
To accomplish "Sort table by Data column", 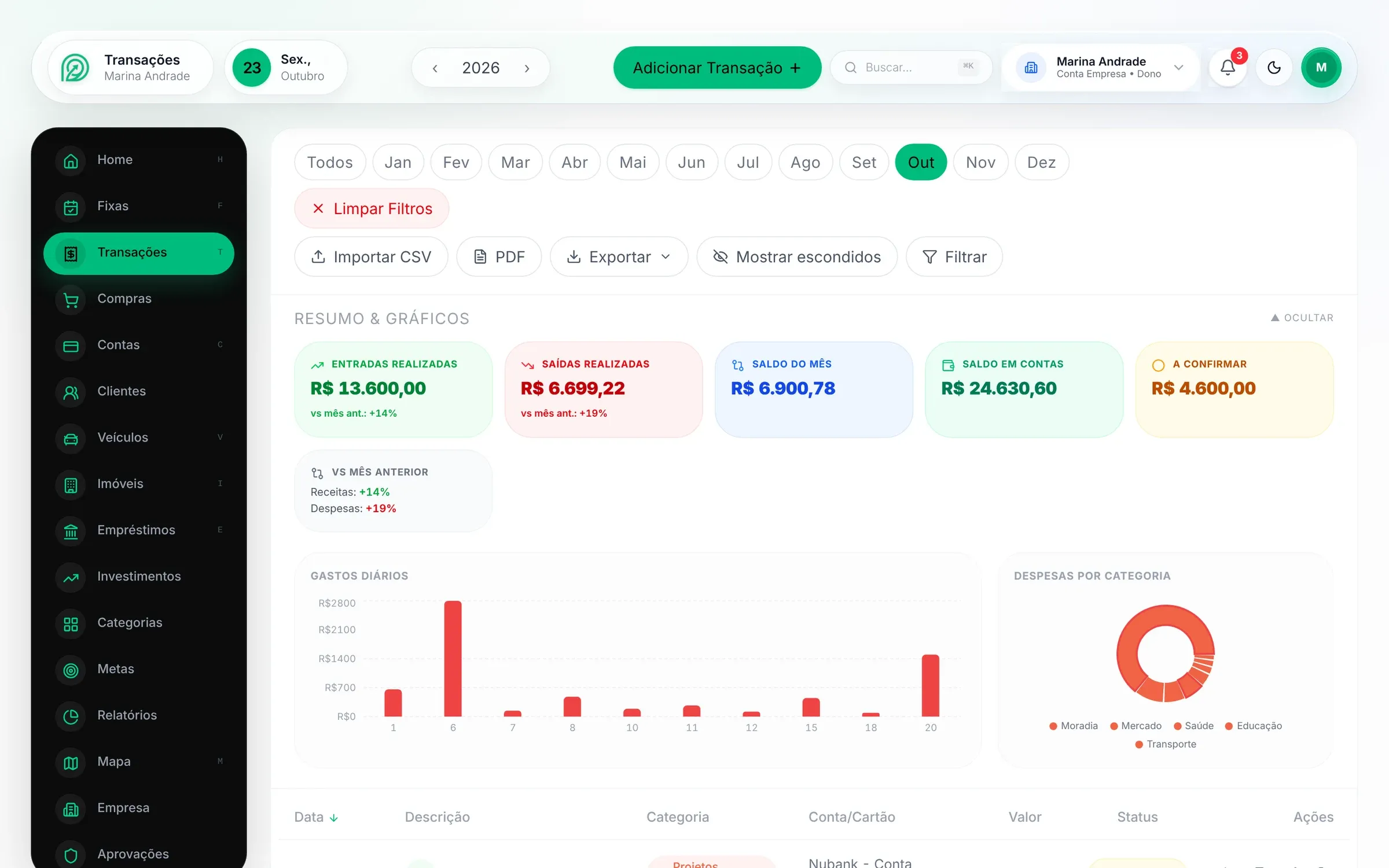I will [x=316, y=817].
